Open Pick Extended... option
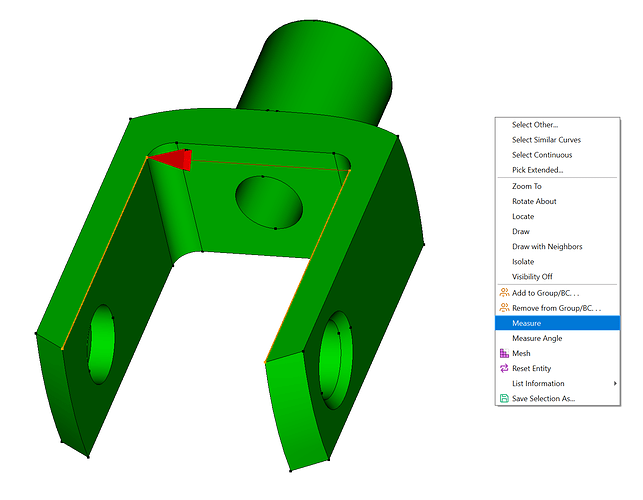Screen dimensions: 643x500 coord(557,170)
